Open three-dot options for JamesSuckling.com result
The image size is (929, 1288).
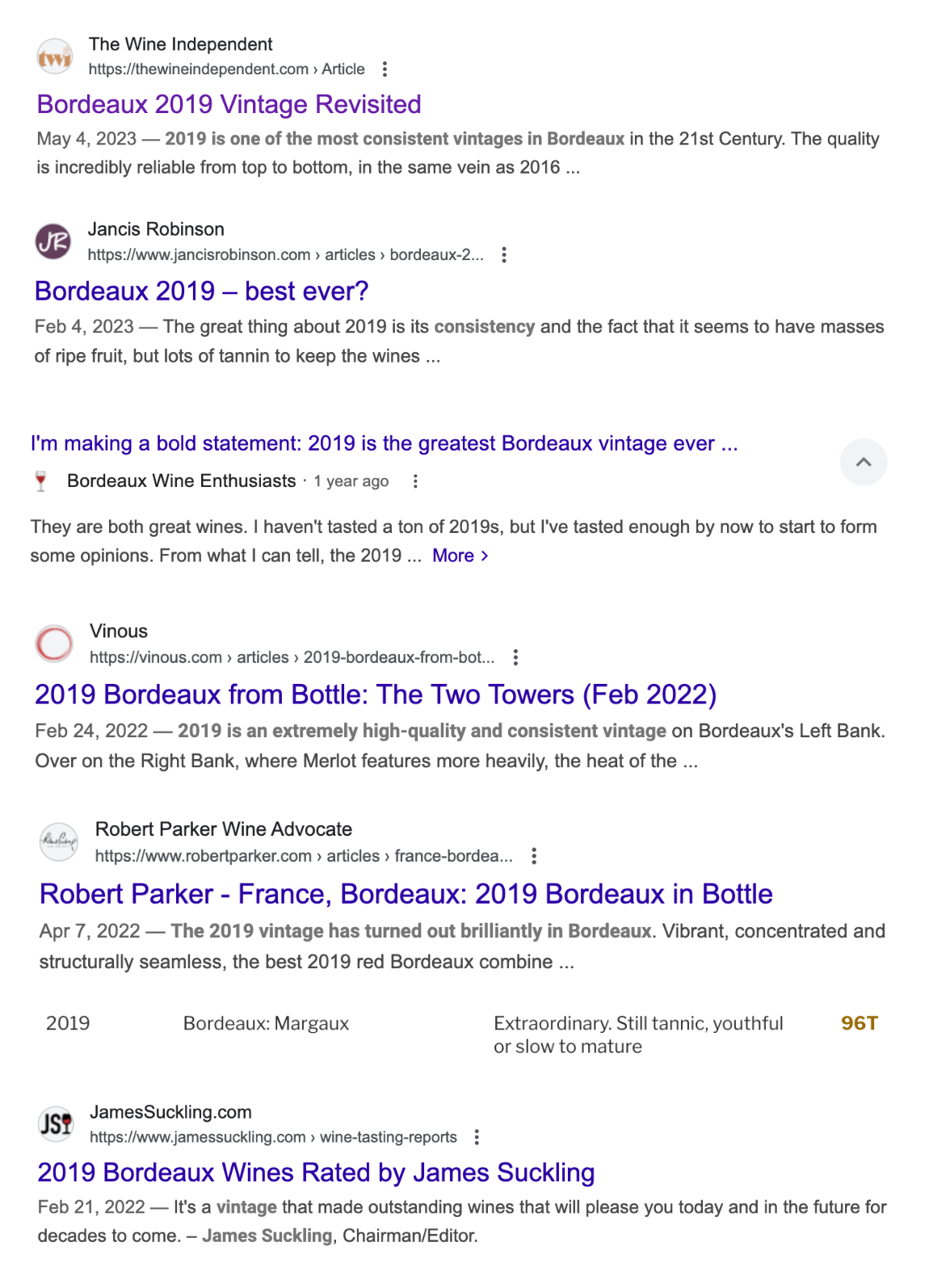[x=477, y=1137]
